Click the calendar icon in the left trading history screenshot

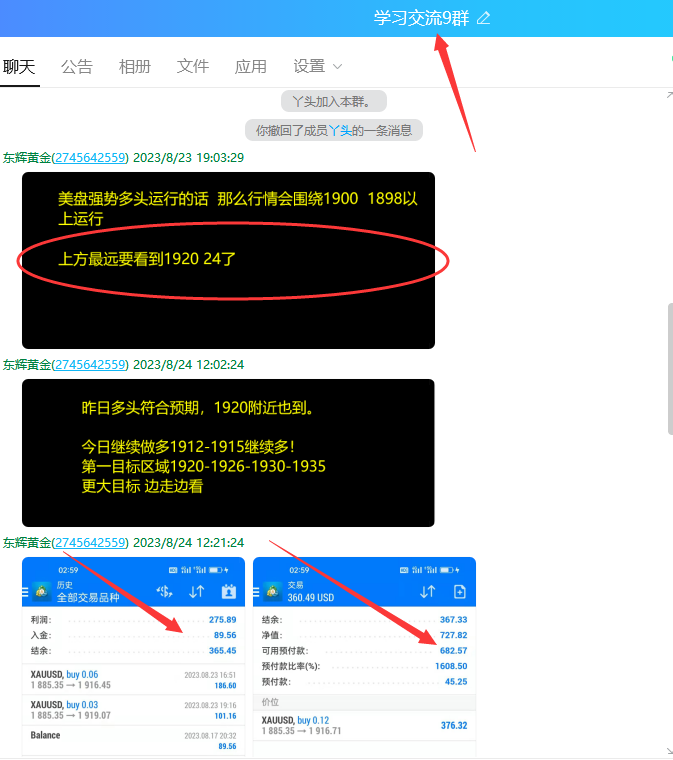tap(228, 591)
